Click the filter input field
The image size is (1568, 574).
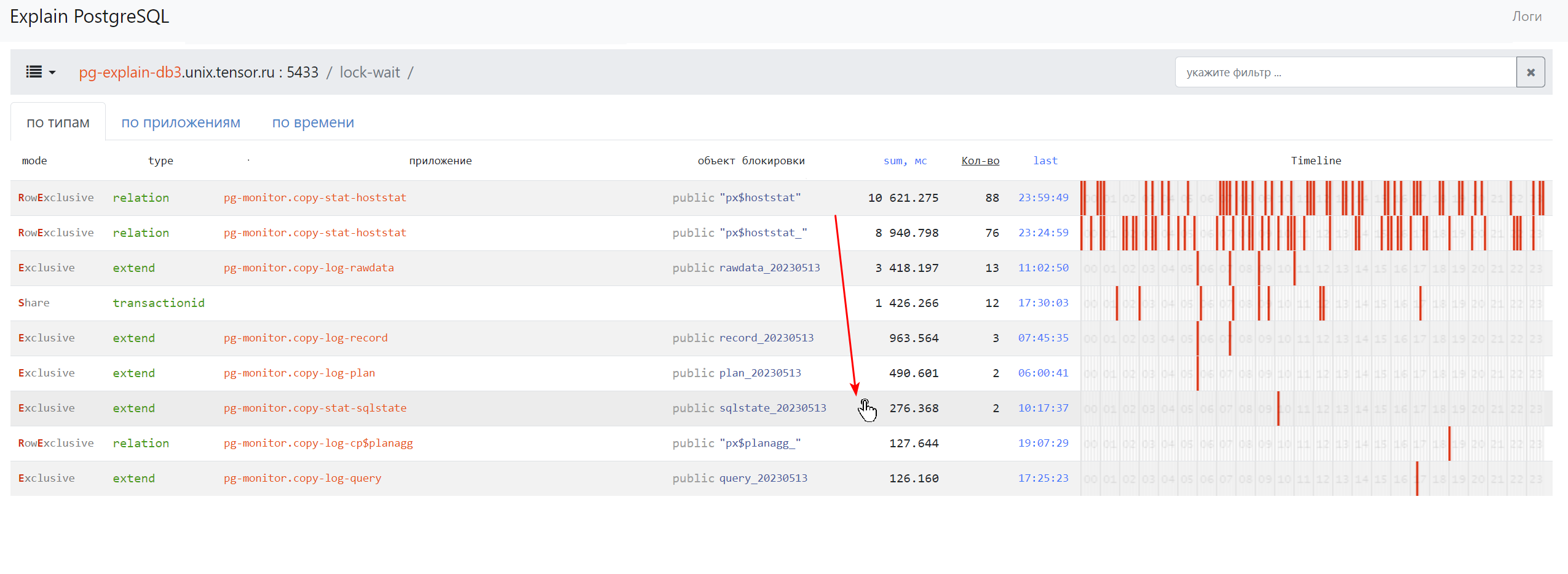[x=1345, y=73]
